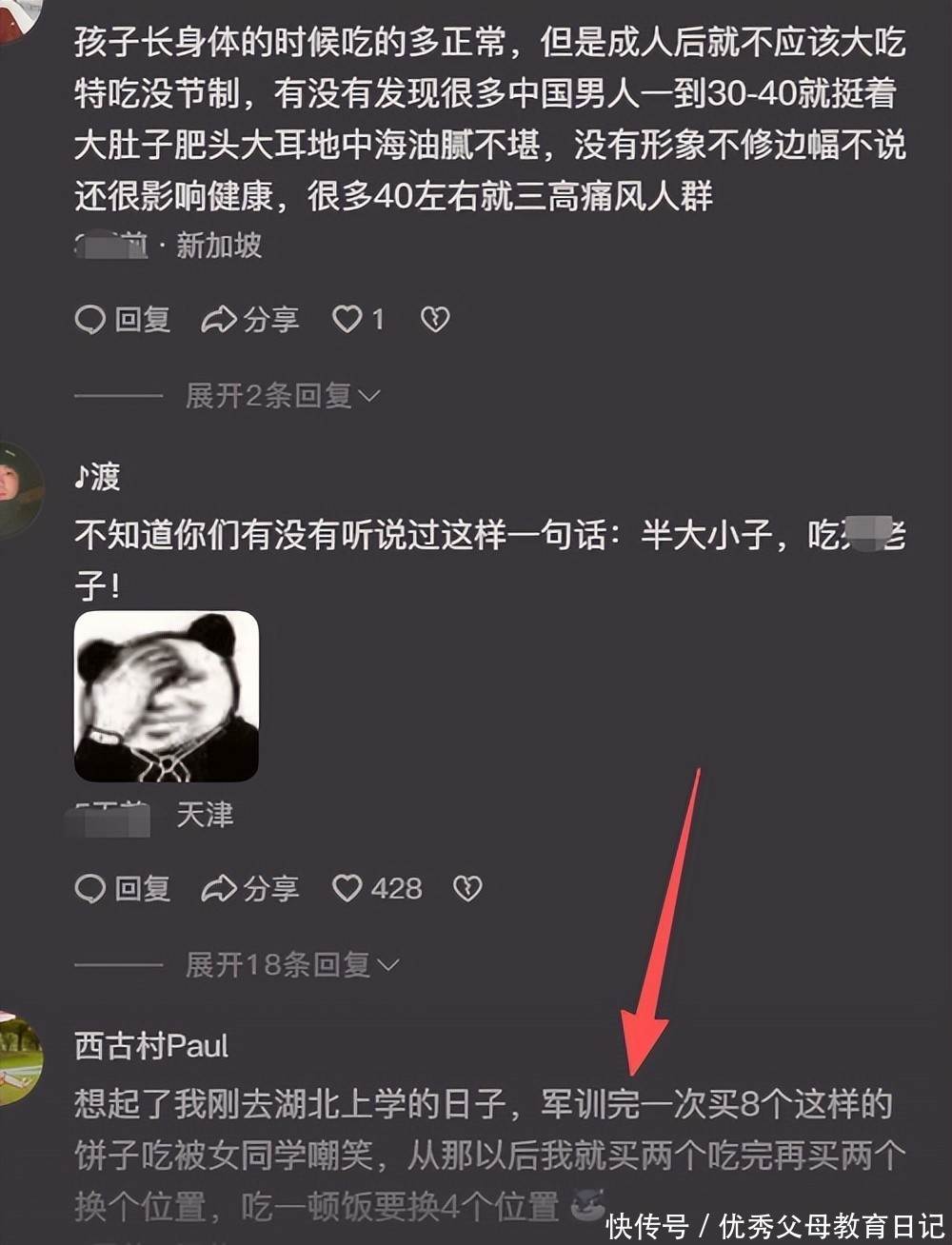Share the Singapore comment with arrow icon
Screen dimensions: 952x1245
click(219, 320)
